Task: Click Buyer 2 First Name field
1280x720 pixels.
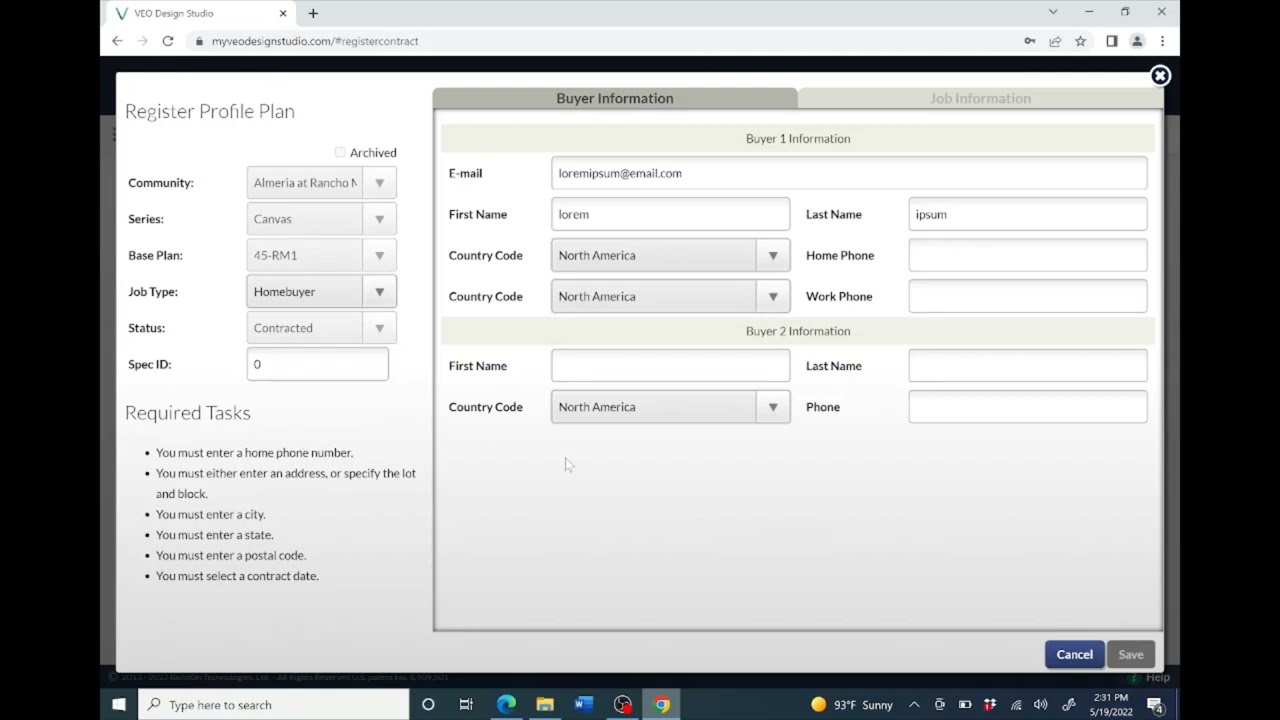Action: (x=670, y=366)
